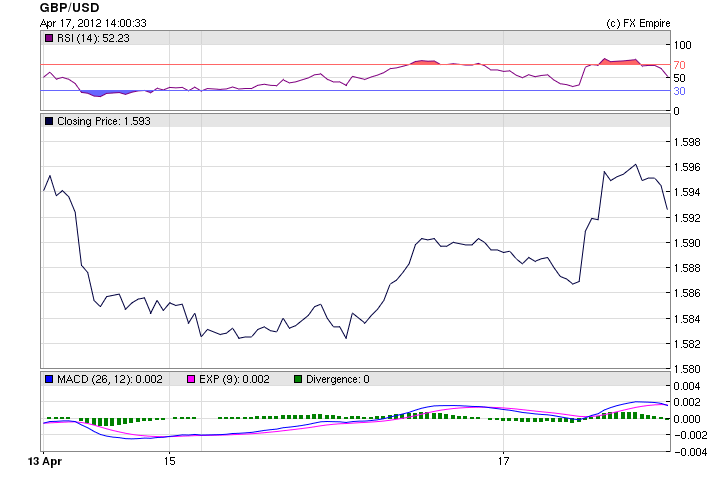
Task: Click the price axis label 1.586
Action: click(x=687, y=293)
